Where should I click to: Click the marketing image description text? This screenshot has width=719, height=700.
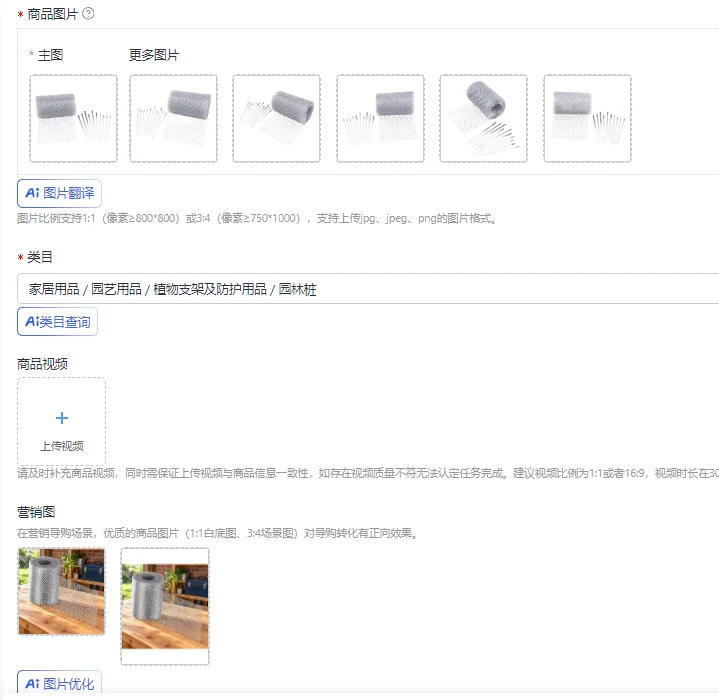coord(218,533)
